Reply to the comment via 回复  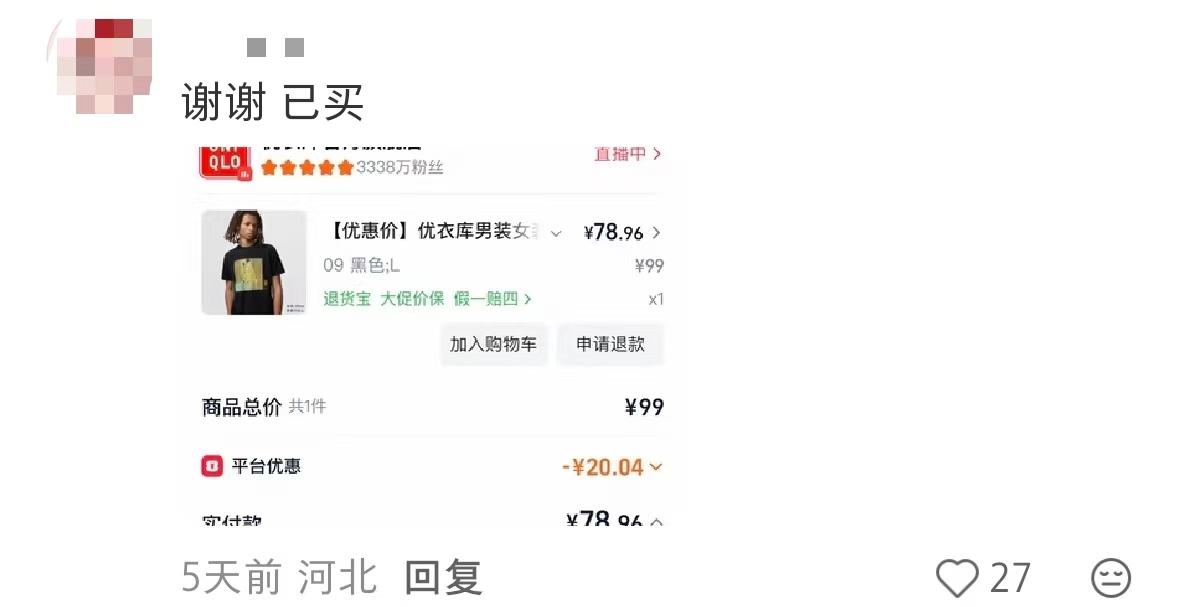443,578
